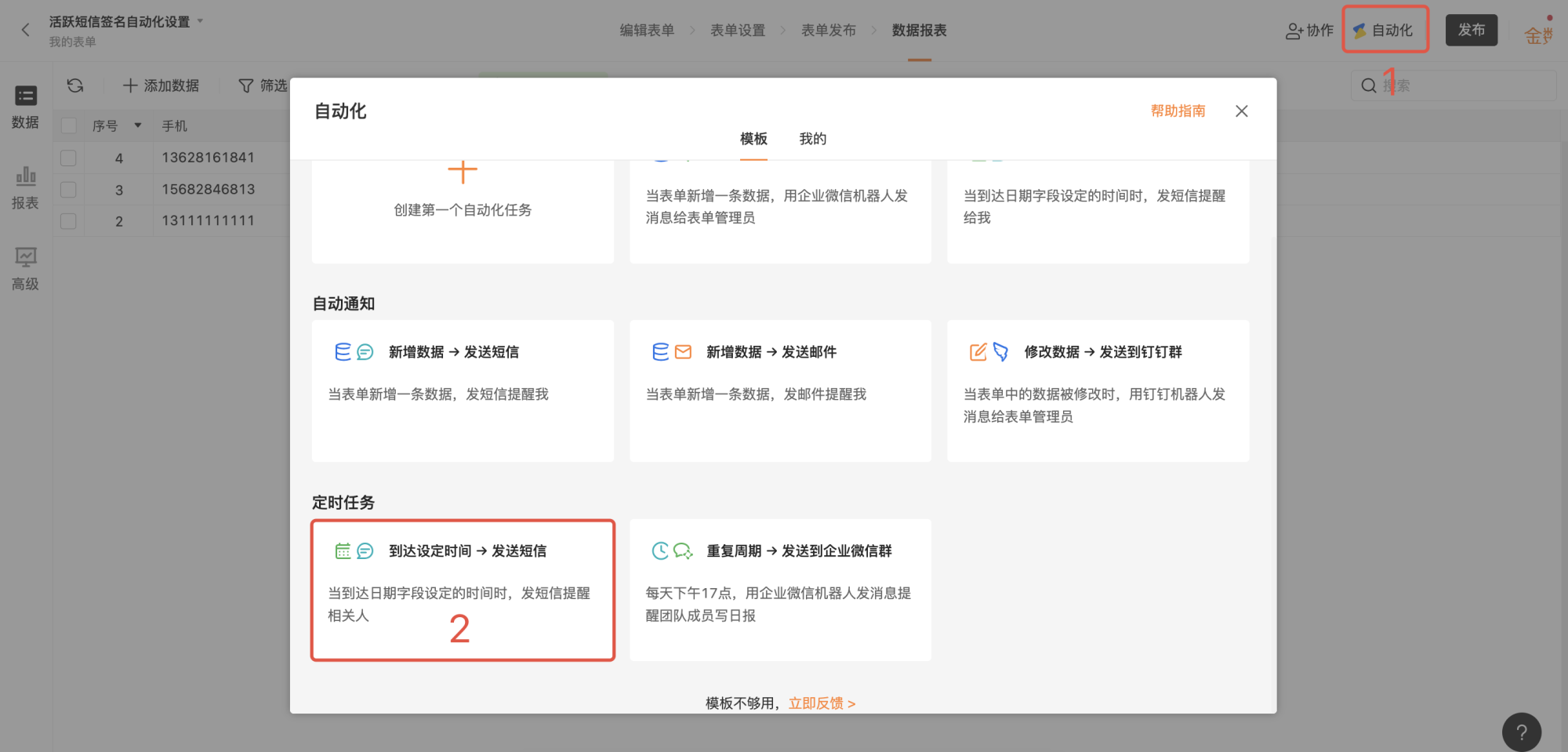Toggle the 序号 column sort arrow

[x=138, y=125]
